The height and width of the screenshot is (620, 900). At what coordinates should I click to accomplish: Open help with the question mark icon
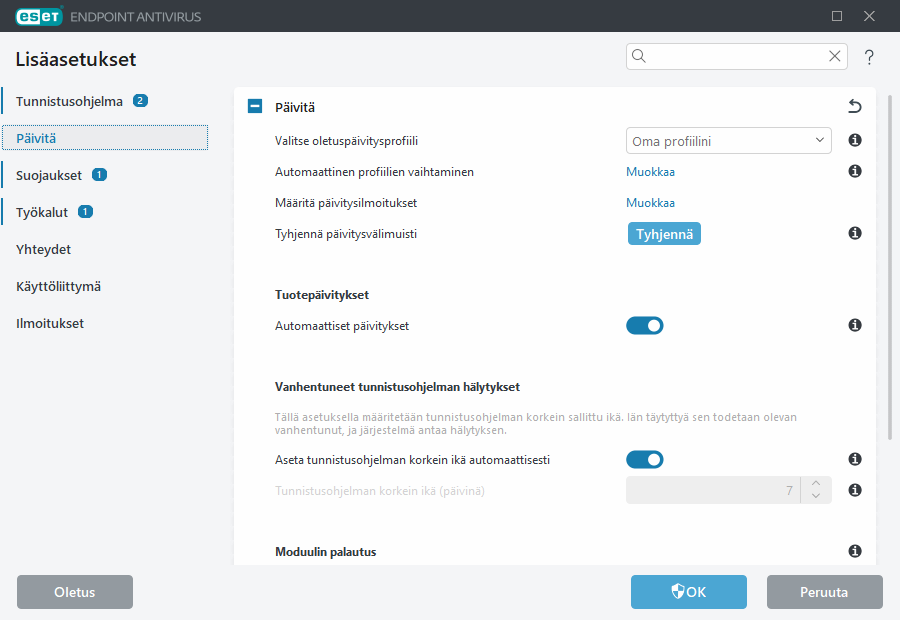tap(869, 57)
